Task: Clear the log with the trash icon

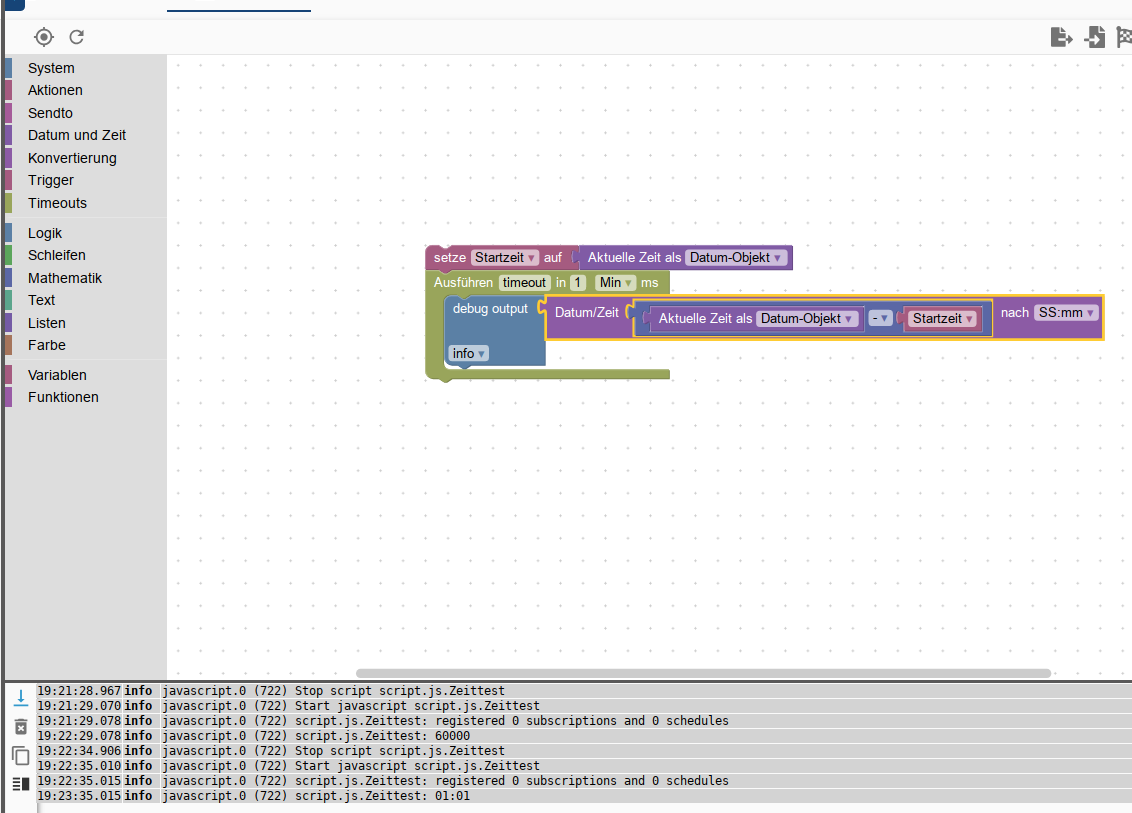Action: [20, 726]
